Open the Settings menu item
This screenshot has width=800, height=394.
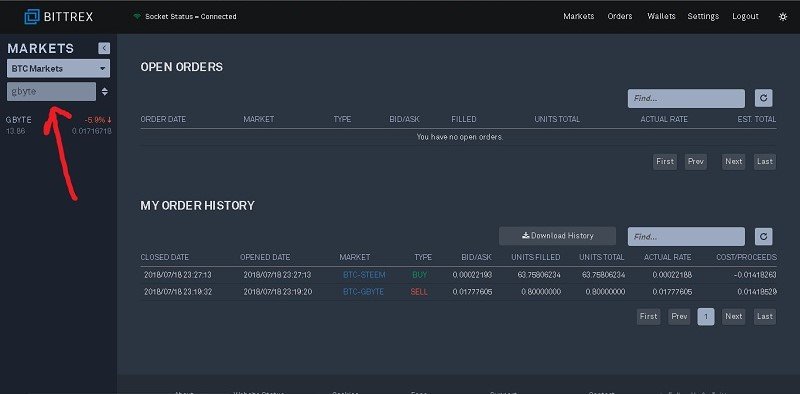pos(703,16)
